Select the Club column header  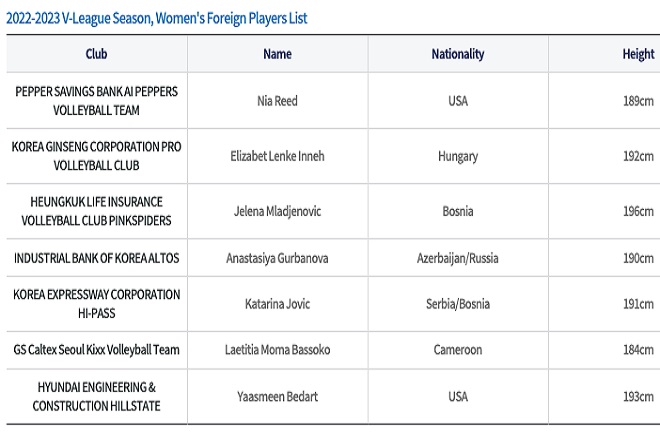click(96, 54)
